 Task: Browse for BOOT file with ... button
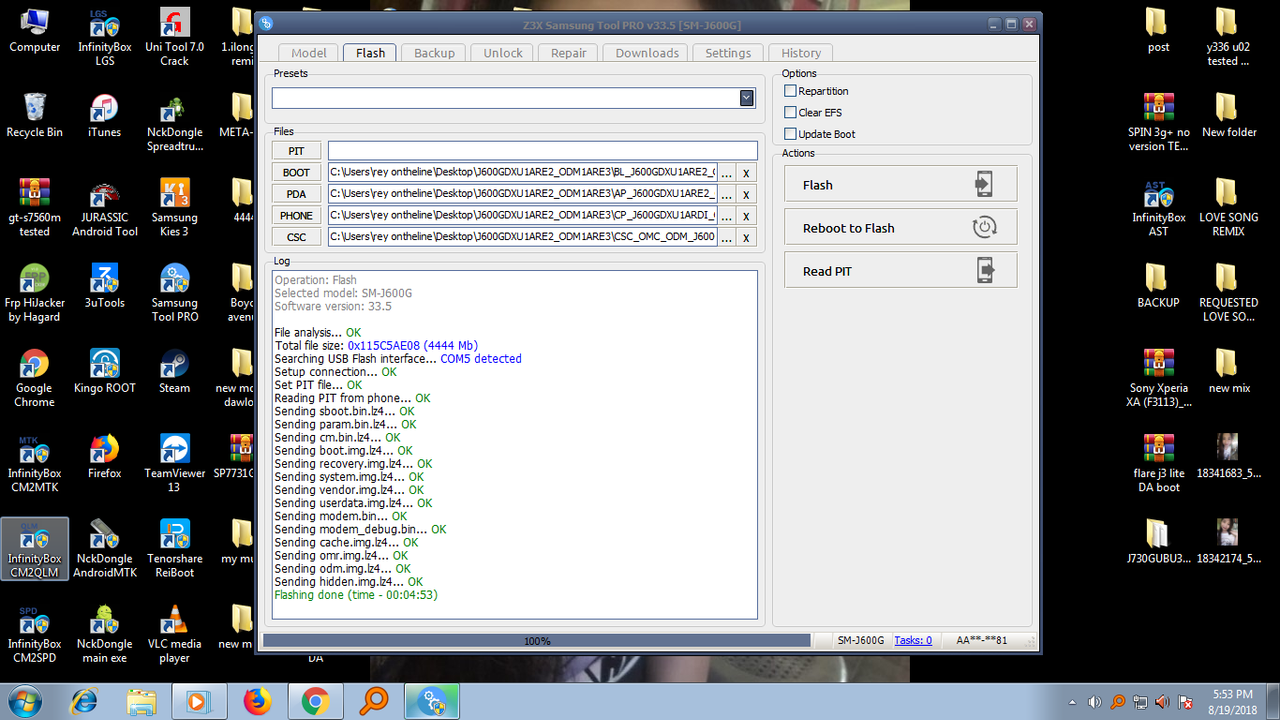[727, 173]
